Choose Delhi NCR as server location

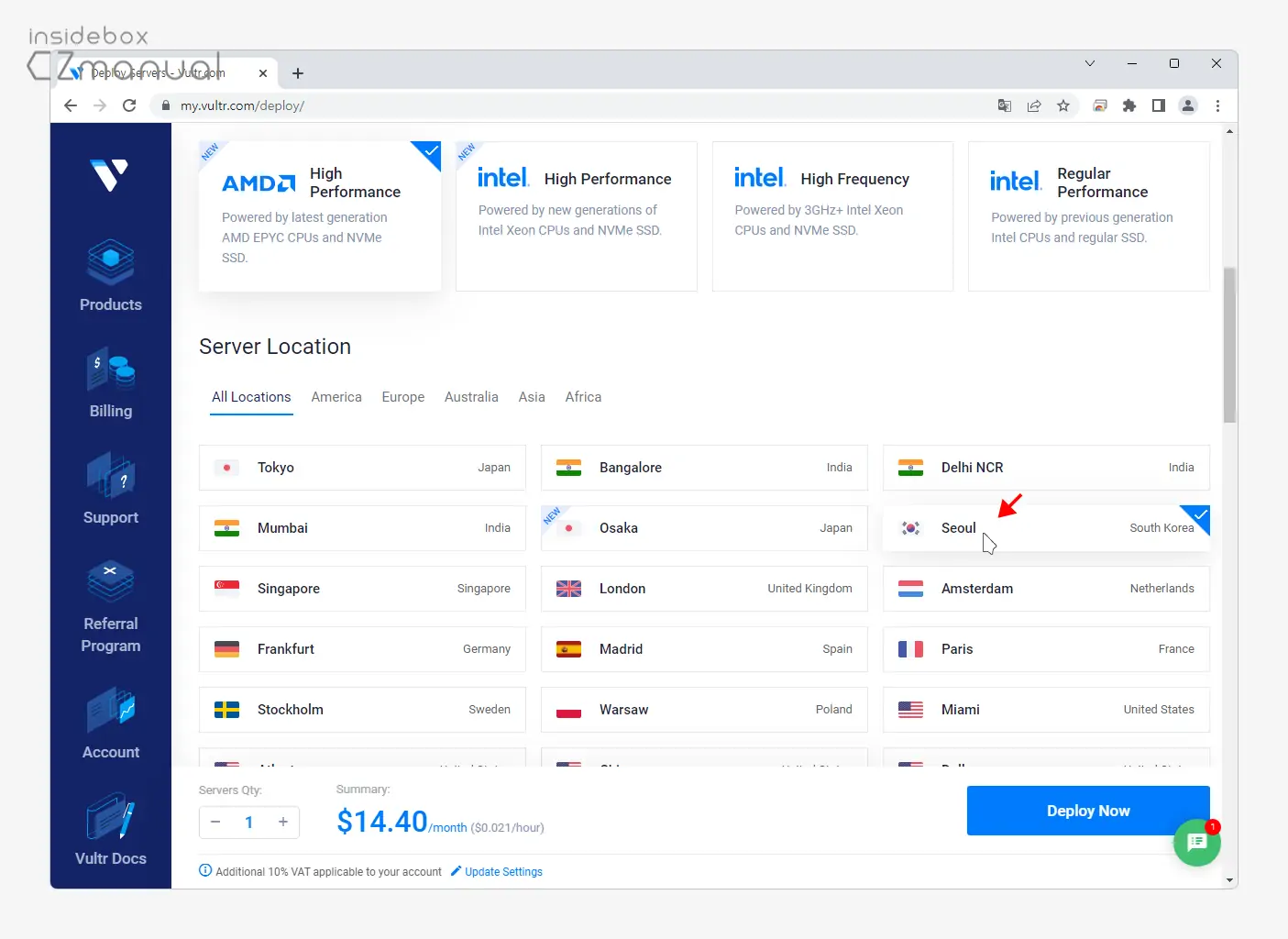[x=1046, y=468]
